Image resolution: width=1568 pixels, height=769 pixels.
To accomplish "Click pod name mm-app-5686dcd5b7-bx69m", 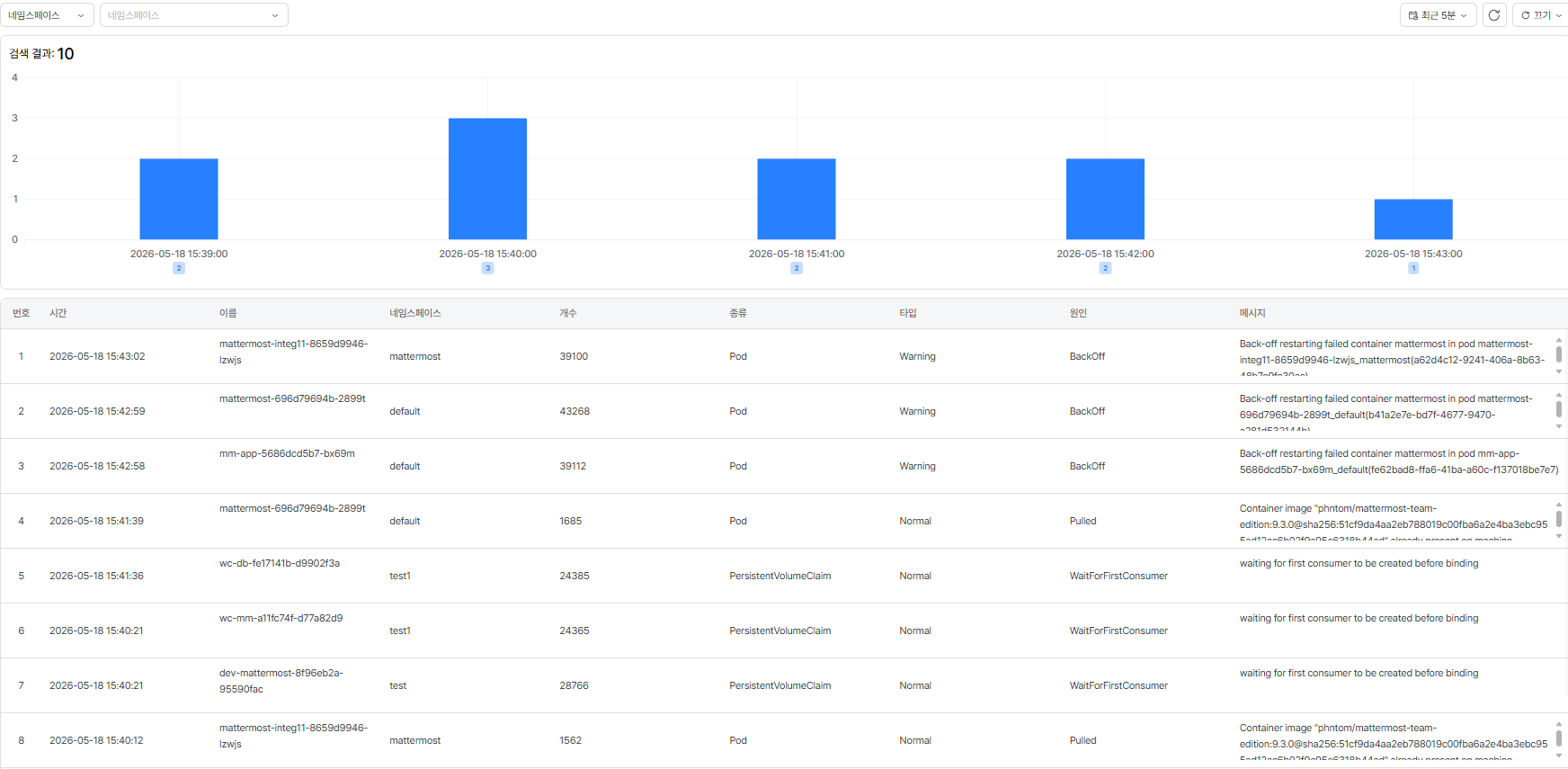I will (287, 453).
